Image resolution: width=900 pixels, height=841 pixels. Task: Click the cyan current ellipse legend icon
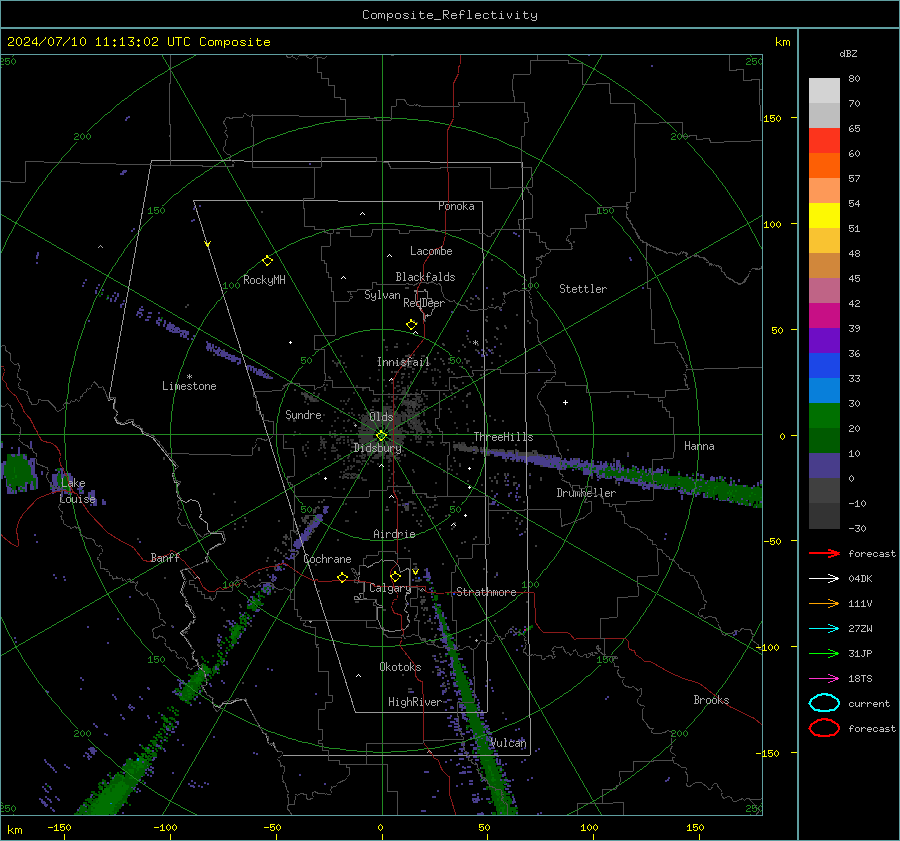click(x=824, y=703)
